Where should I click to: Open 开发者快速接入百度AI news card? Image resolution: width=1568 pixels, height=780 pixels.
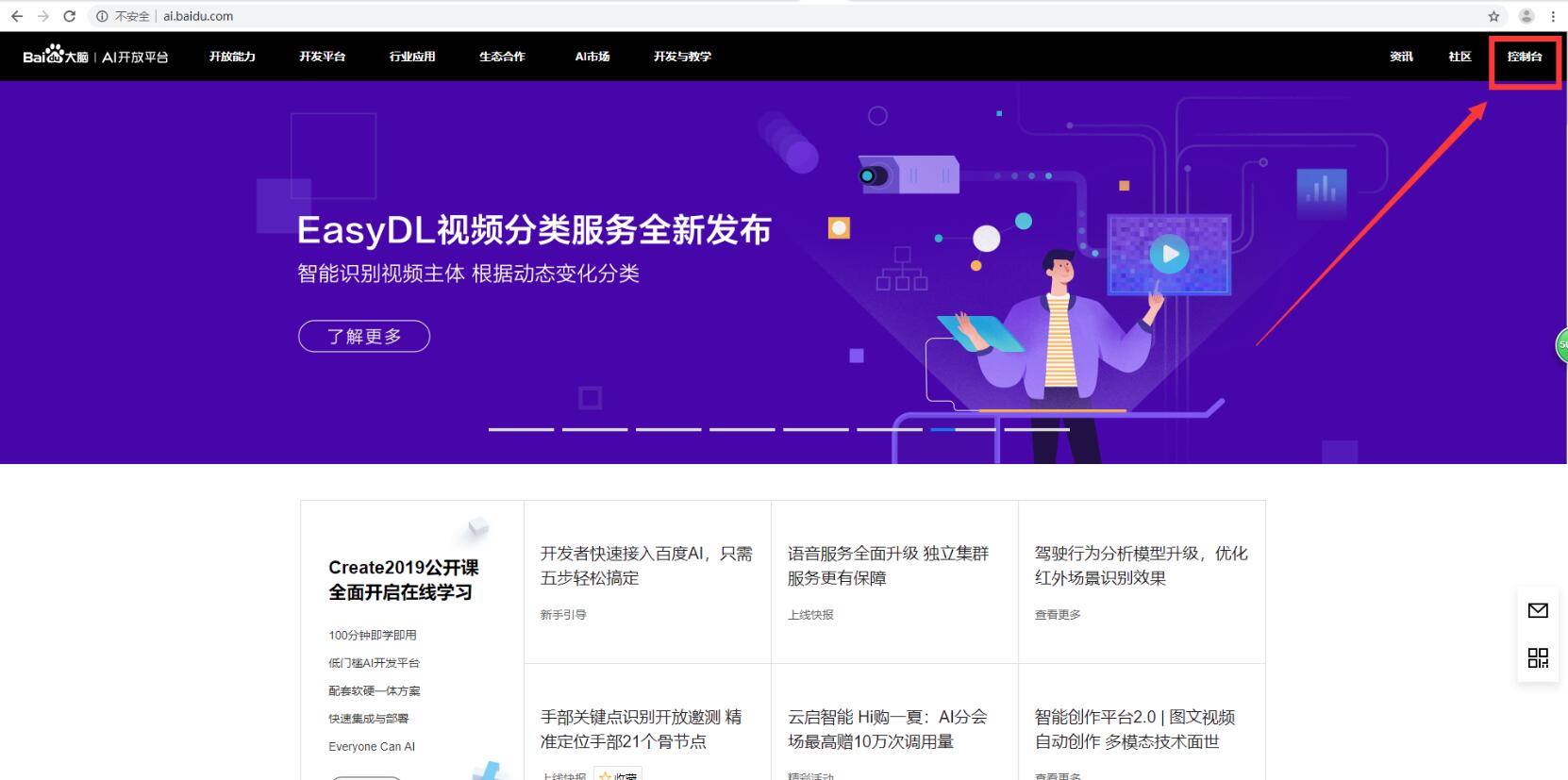click(646, 566)
